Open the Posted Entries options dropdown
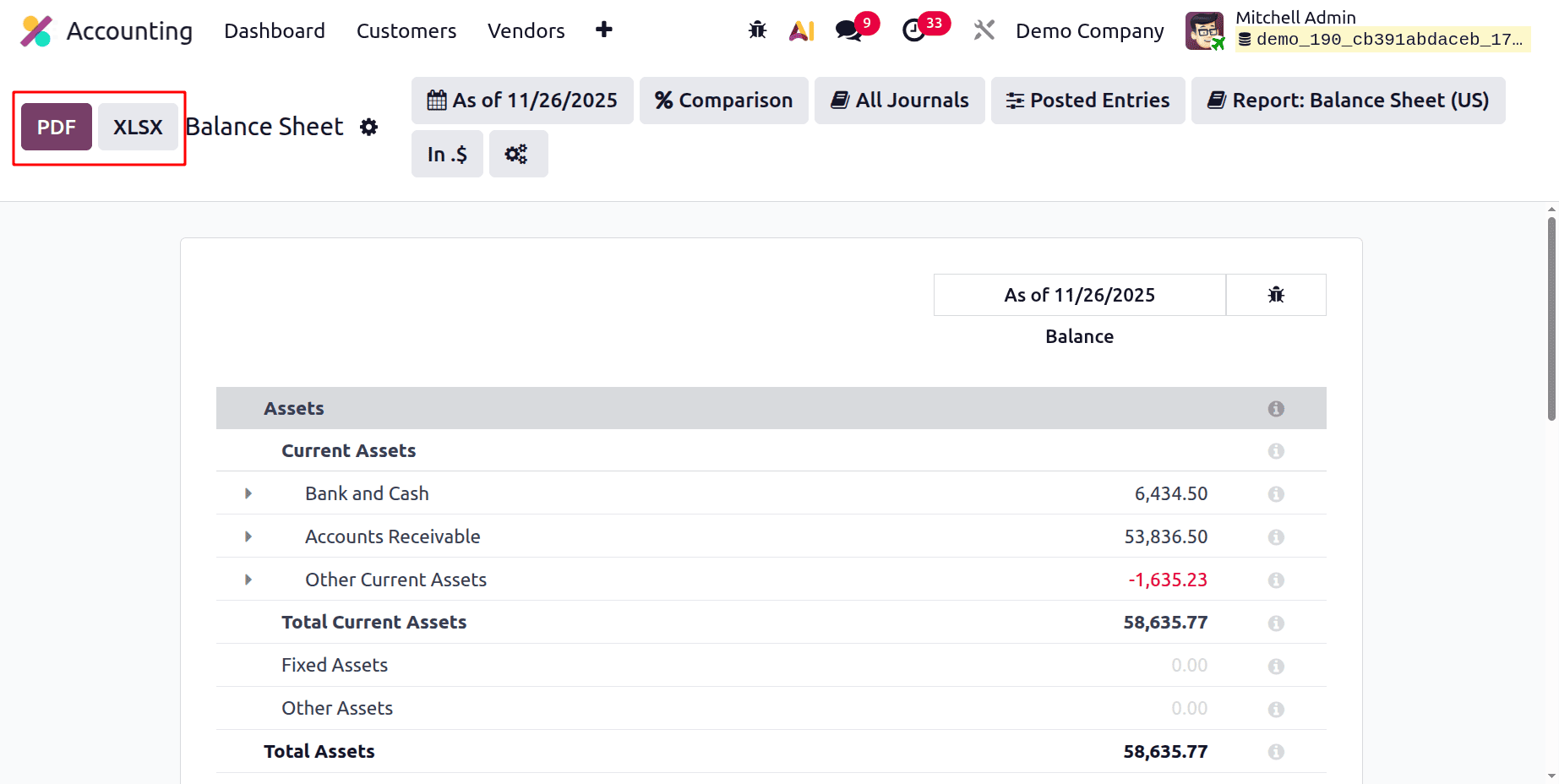This screenshot has width=1559, height=784. pyautogui.click(x=1087, y=101)
